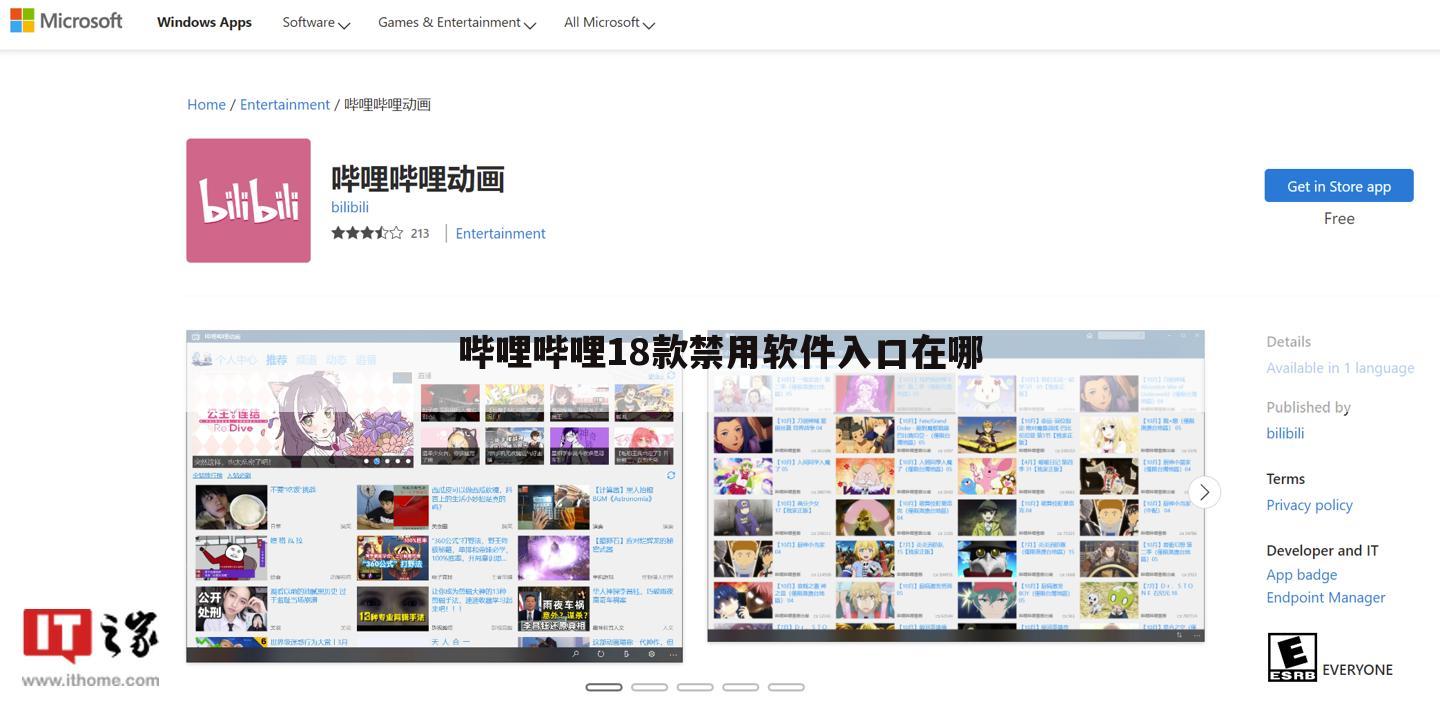Expand the All Microsoft menu
Screen dimensions: 1440x708
tap(609, 22)
